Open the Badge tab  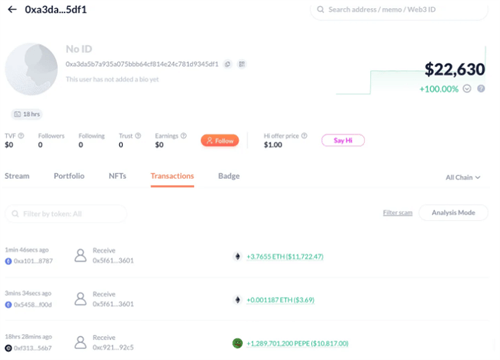tap(229, 176)
